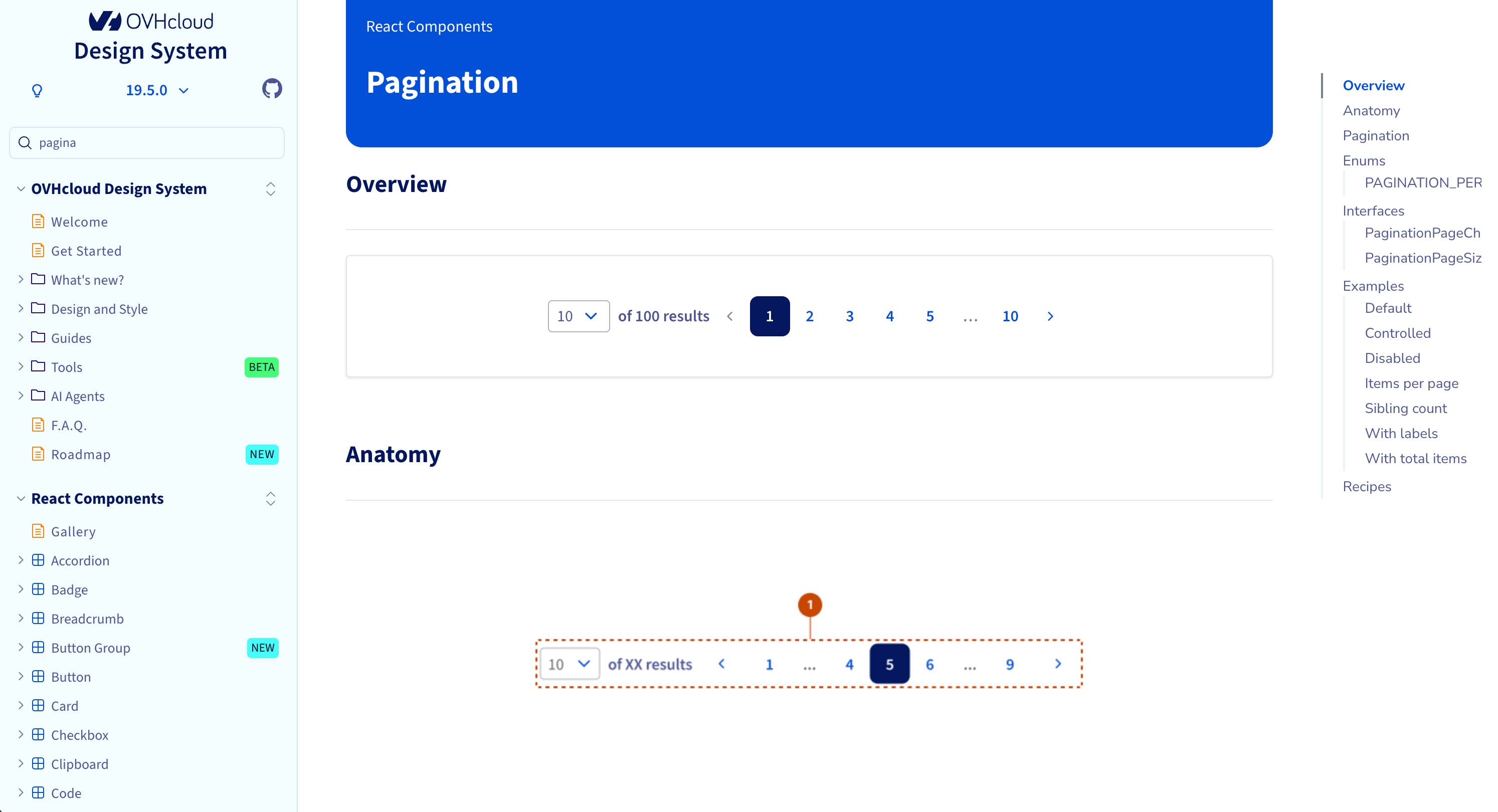Image resolution: width=1498 pixels, height=812 pixels.
Task: Open the Roadmap page
Action: [80, 454]
